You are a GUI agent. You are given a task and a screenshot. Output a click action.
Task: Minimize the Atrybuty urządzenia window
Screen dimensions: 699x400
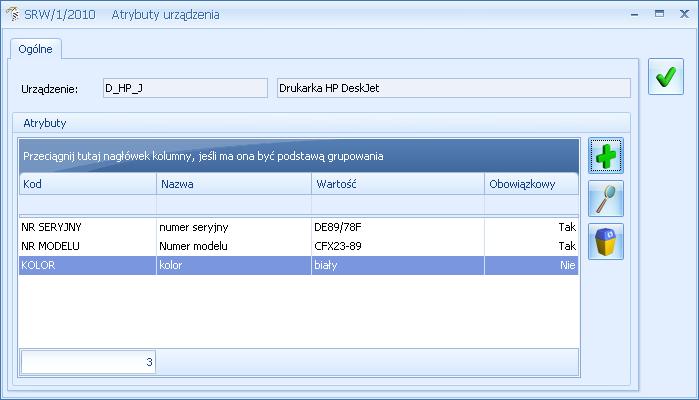(634, 14)
